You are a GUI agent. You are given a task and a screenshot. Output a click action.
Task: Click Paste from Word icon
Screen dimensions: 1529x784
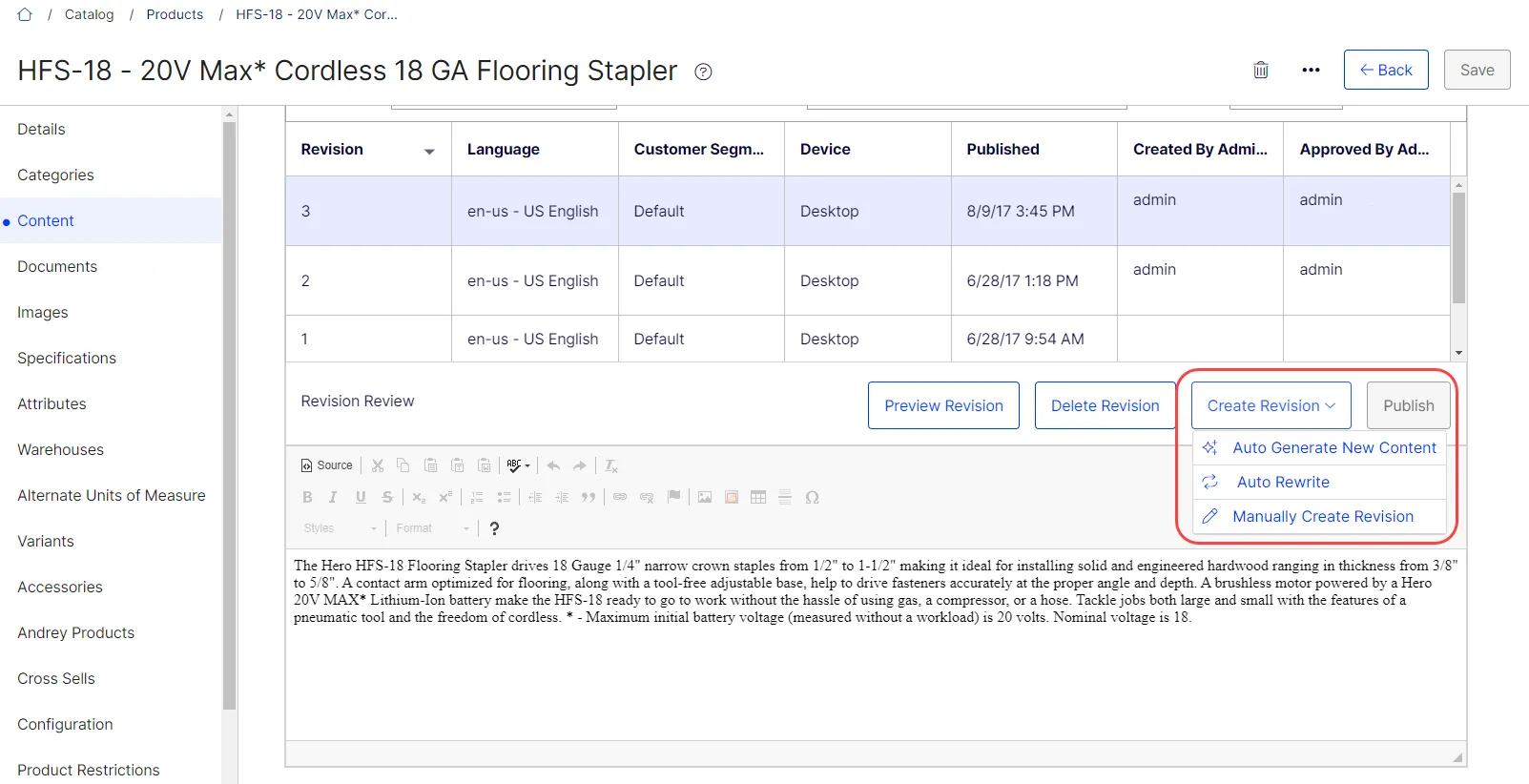[484, 465]
